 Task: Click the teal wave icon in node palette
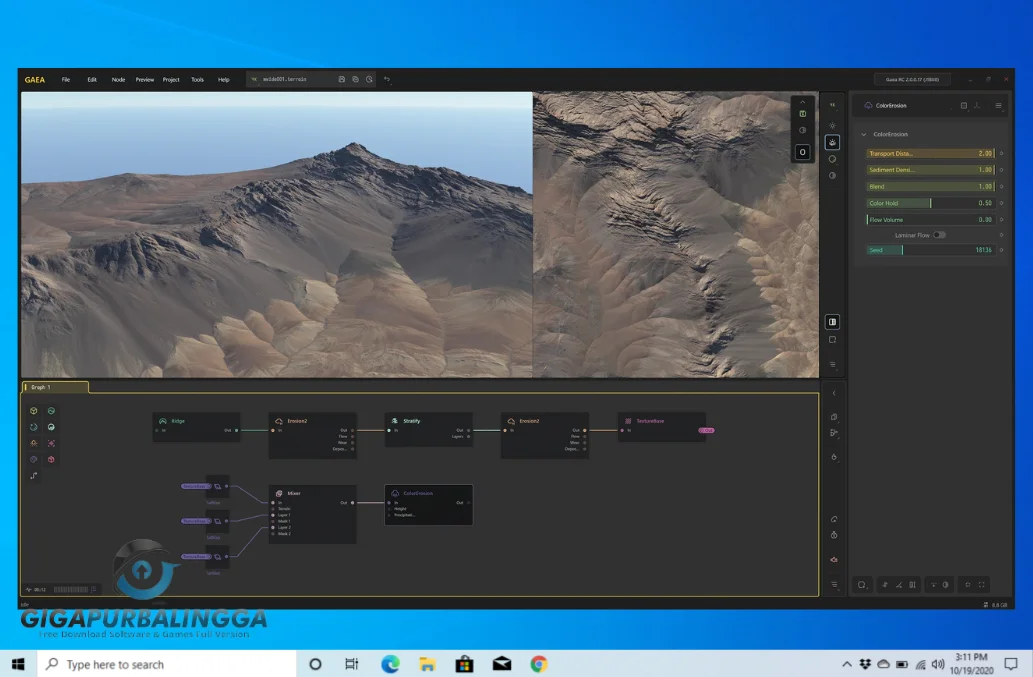[x=51, y=410]
